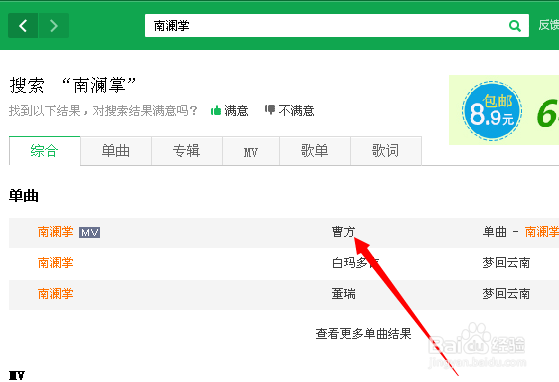Screen dimensions: 559x382
Task: Open song 南澜掌 by 董瑞
Action: point(56,294)
